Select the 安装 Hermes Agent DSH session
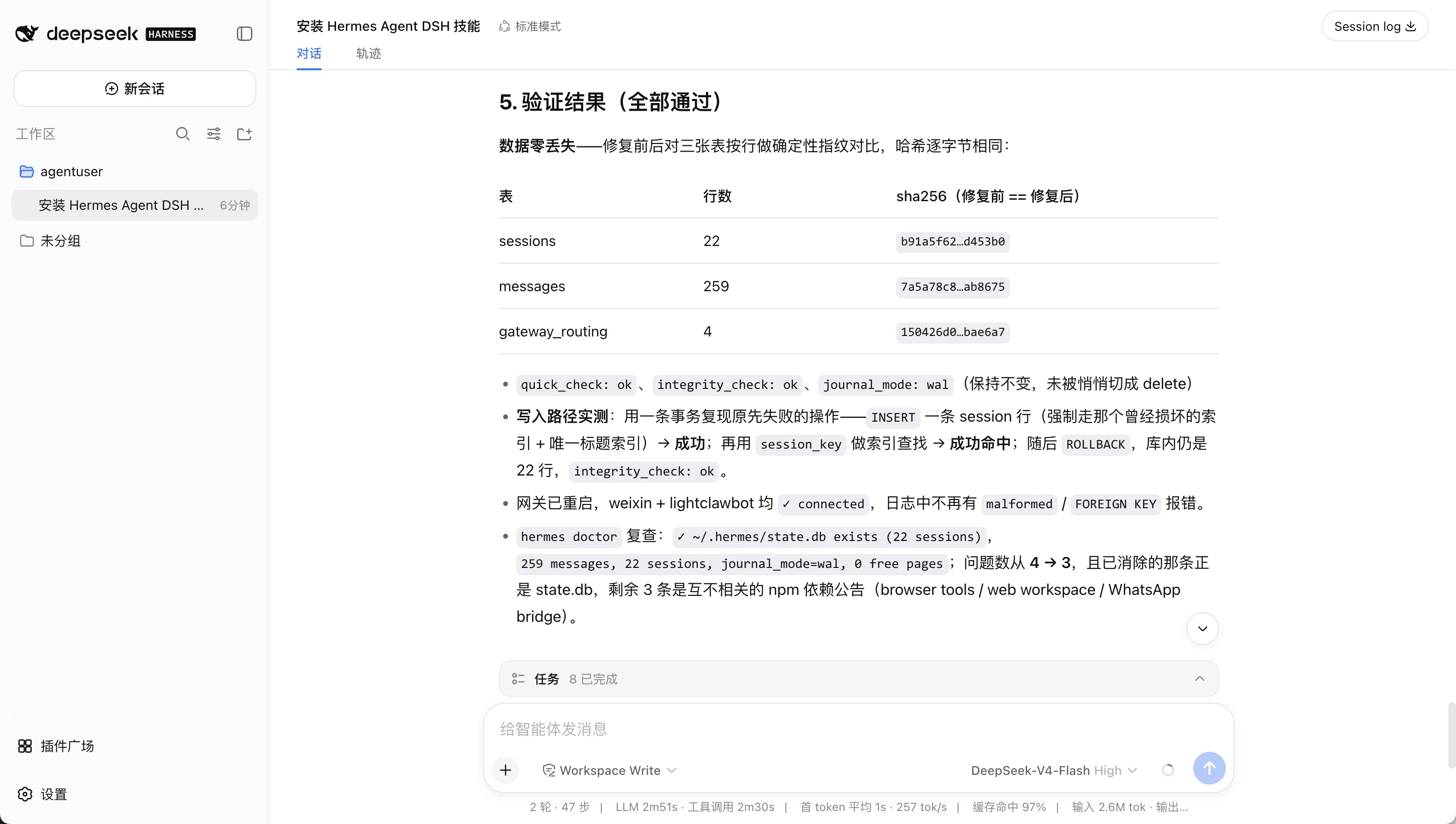The height and width of the screenshot is (824, 1456). [x=135, y=206]
